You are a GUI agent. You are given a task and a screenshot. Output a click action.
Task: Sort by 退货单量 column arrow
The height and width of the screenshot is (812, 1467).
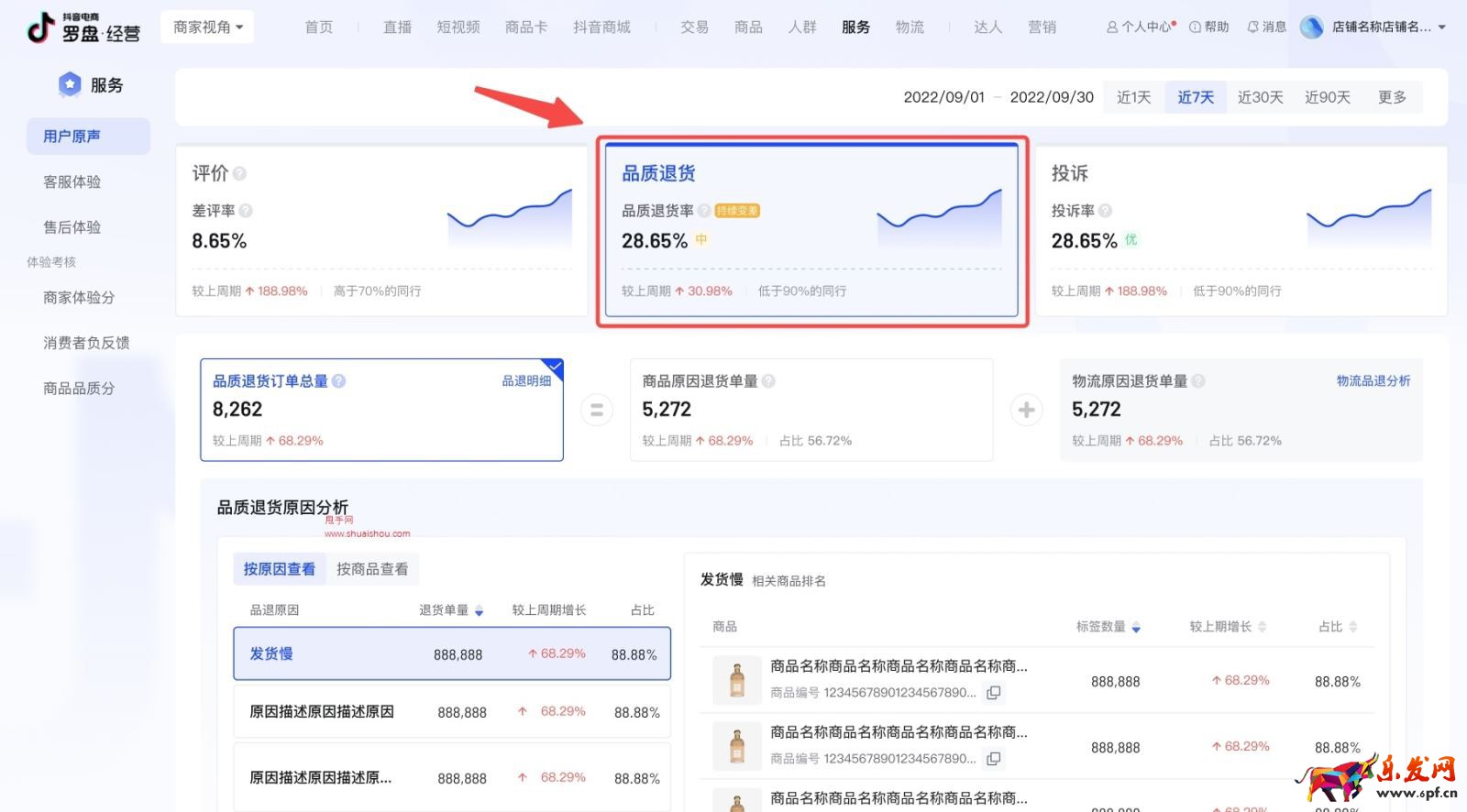point(479,610)
